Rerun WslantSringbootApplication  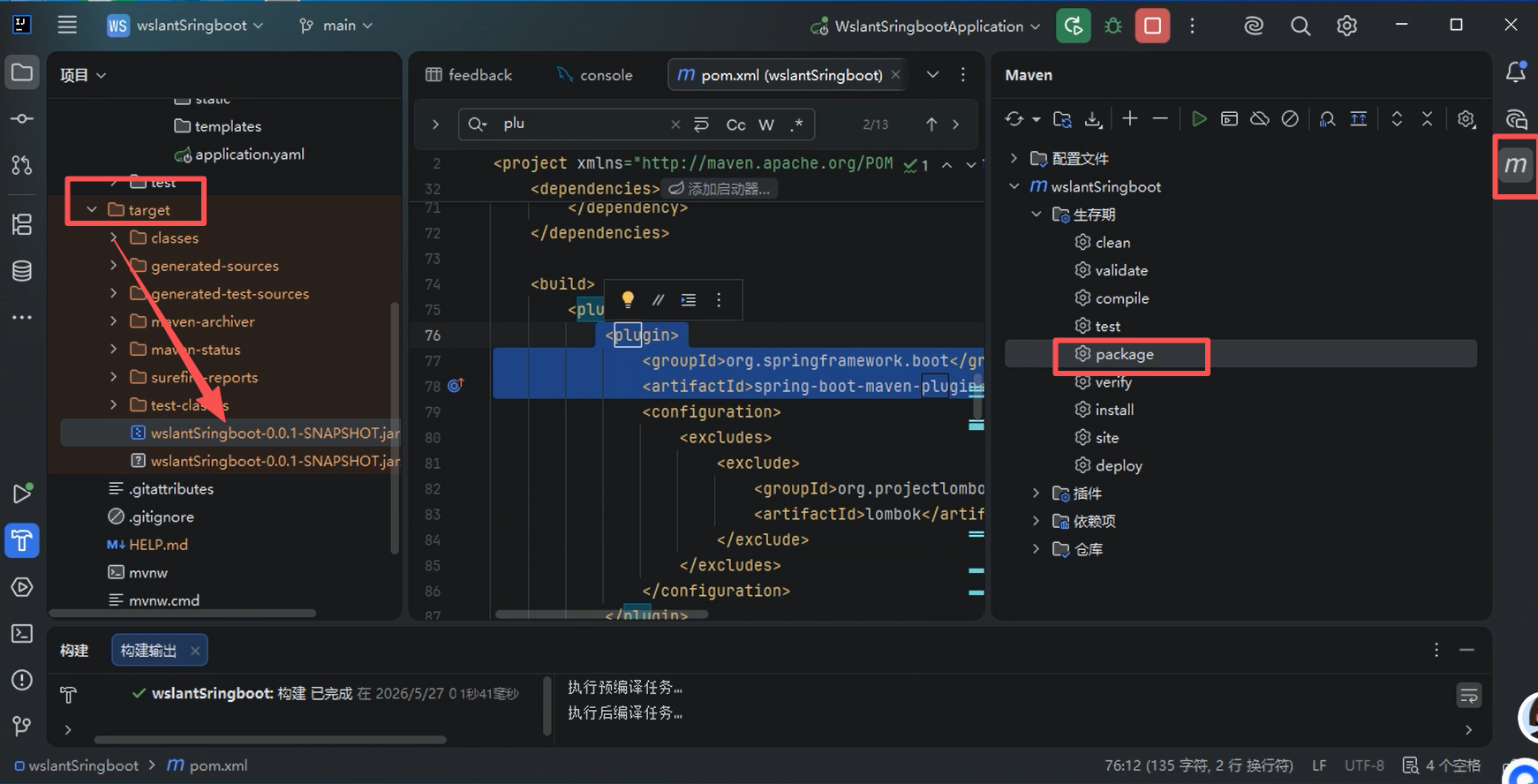click(1074, 26)
